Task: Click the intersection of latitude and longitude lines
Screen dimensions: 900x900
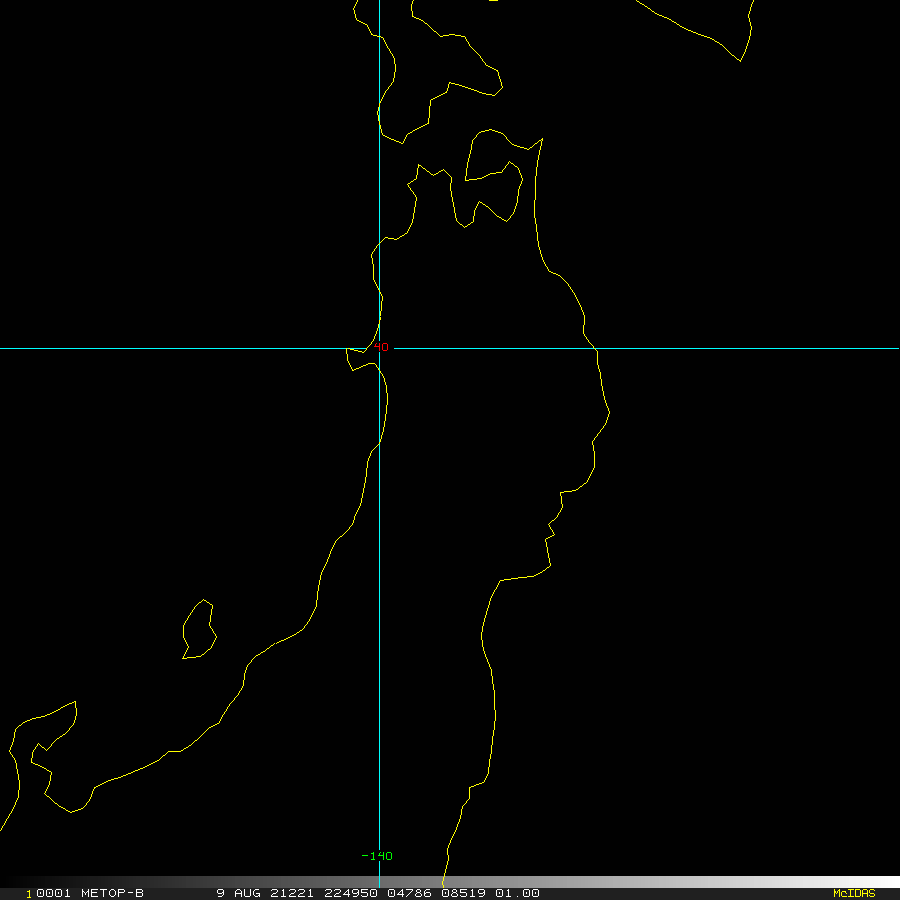Action: (379, 349)
